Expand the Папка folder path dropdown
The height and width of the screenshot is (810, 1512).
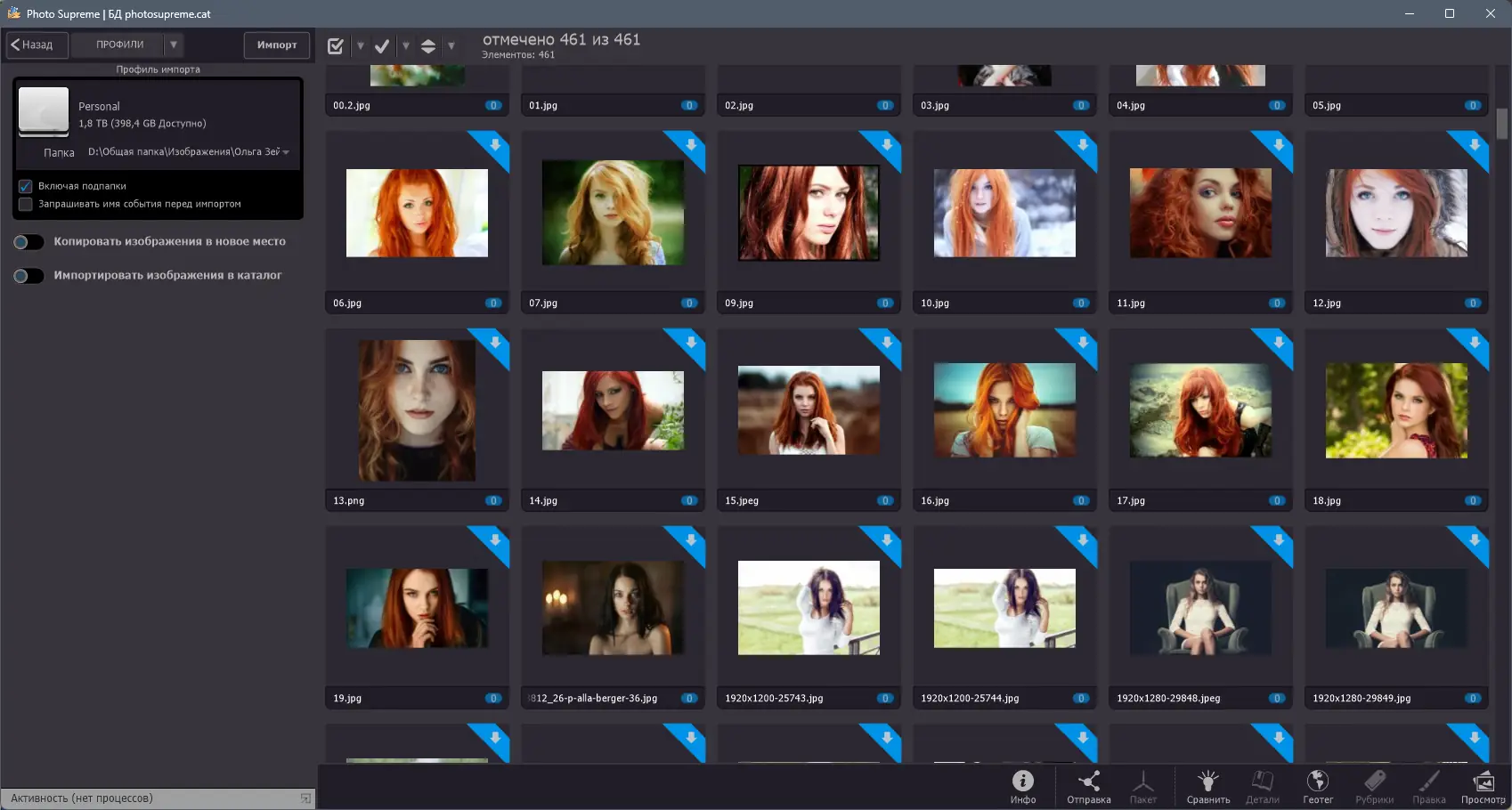(x=286, y=152)
